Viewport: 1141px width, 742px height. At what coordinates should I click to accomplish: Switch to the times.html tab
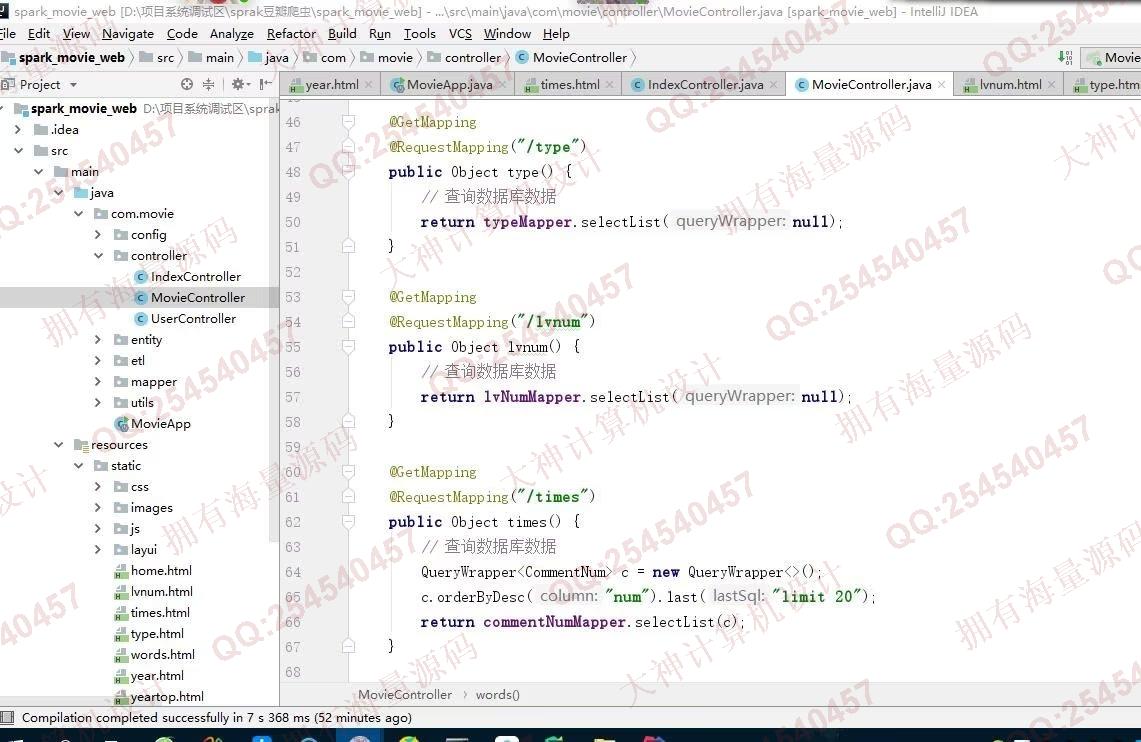(570, 84)
